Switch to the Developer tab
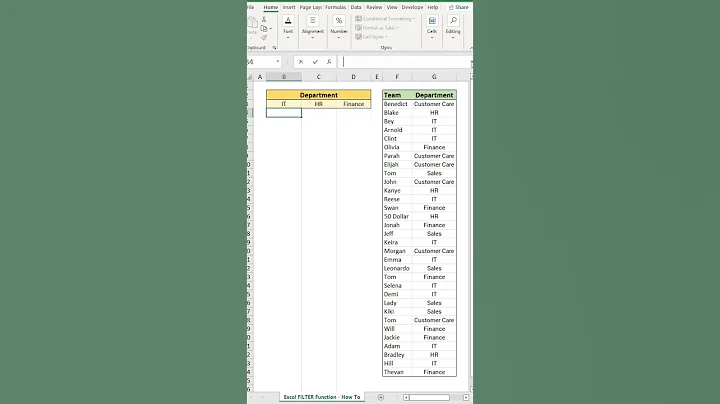This screenshot has width=720, height=404. 412,7
